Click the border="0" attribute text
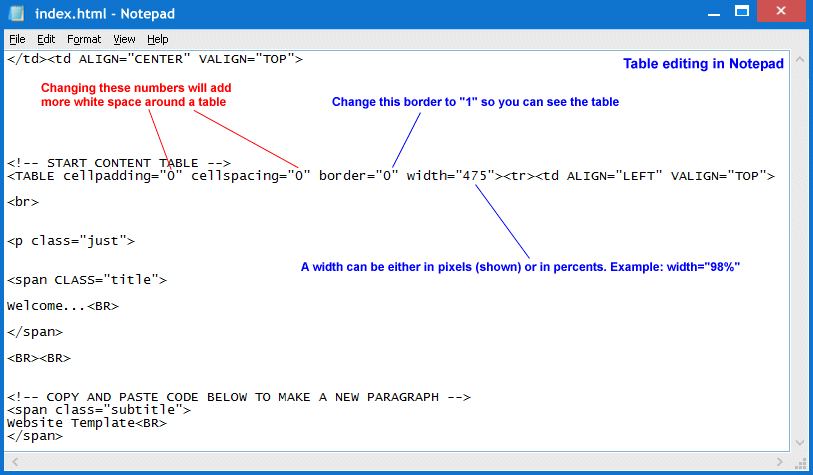 pyautogui.click(x=358, y=176)
